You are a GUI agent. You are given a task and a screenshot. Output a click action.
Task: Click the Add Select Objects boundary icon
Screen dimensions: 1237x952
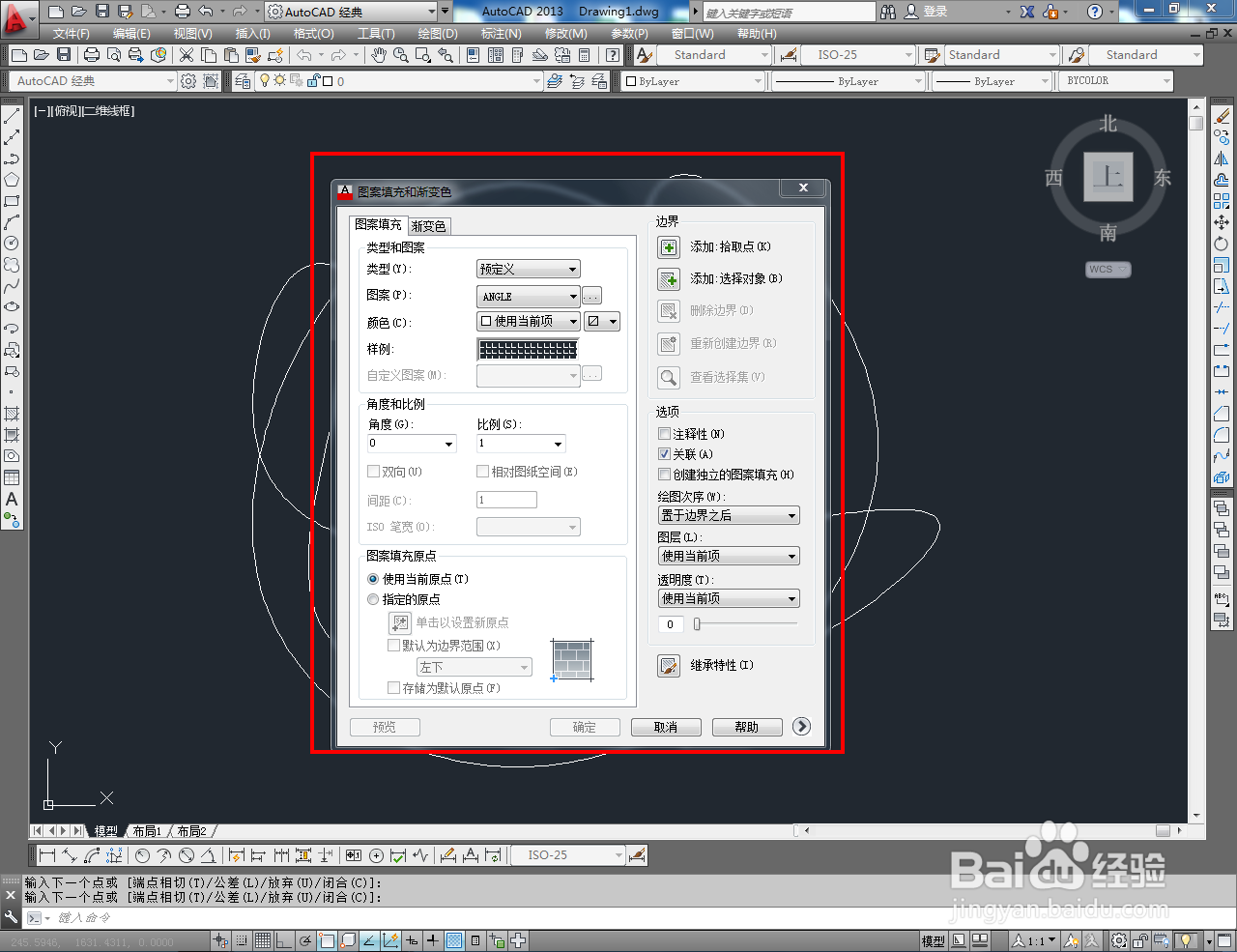point(669,279)
